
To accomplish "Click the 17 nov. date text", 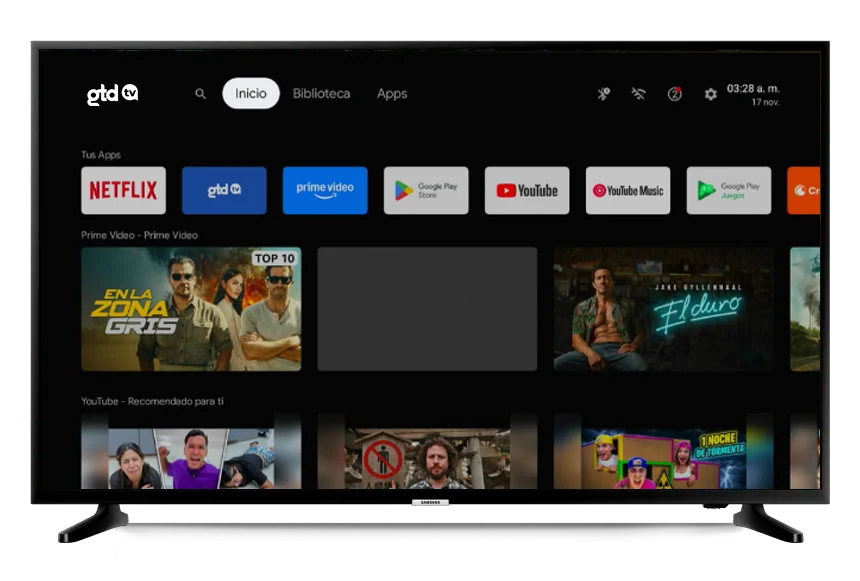I will click(x=766, y=102).
